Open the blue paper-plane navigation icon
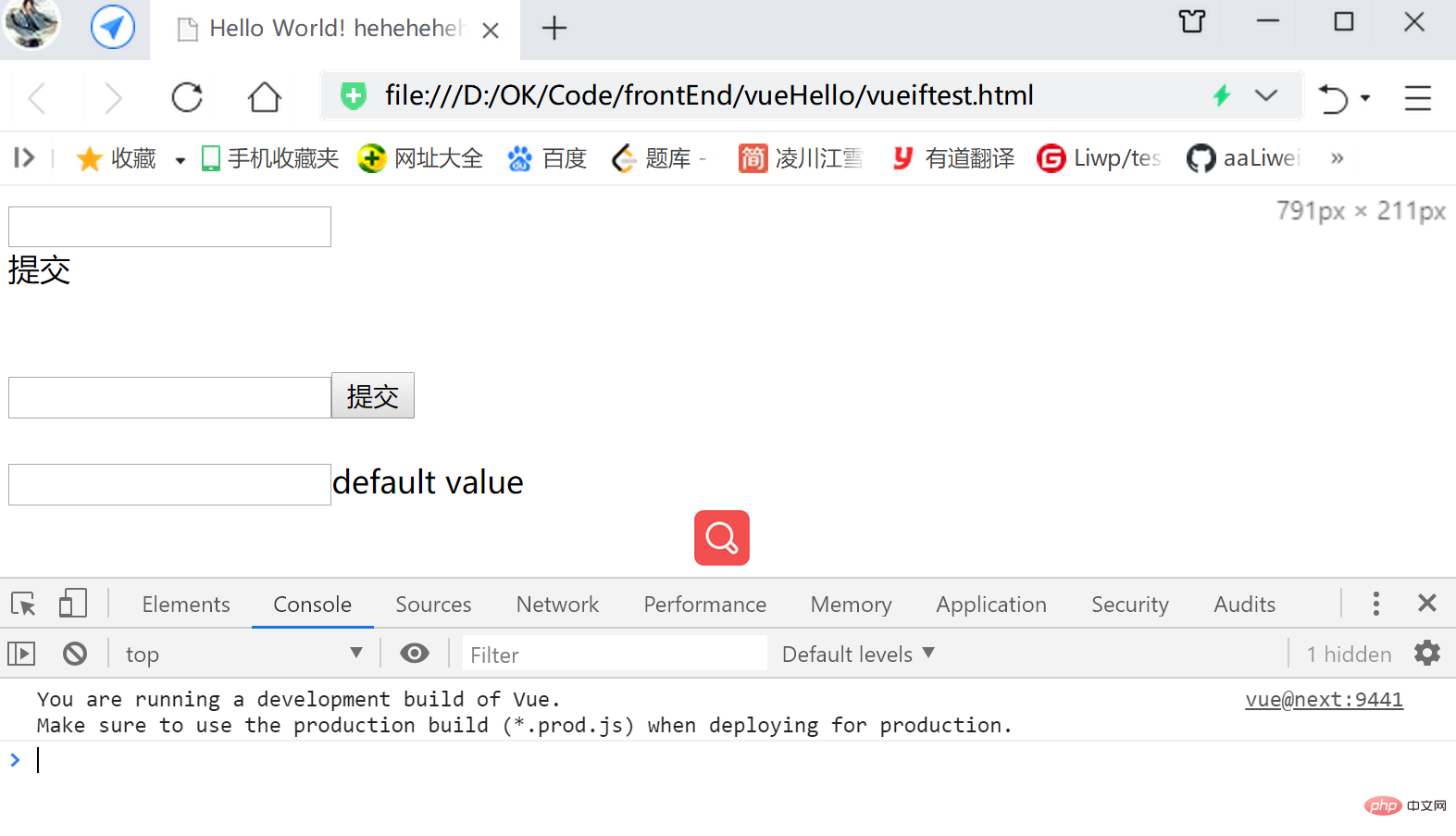The height and width of the screenshot is (836, 1456). point(113,27)
